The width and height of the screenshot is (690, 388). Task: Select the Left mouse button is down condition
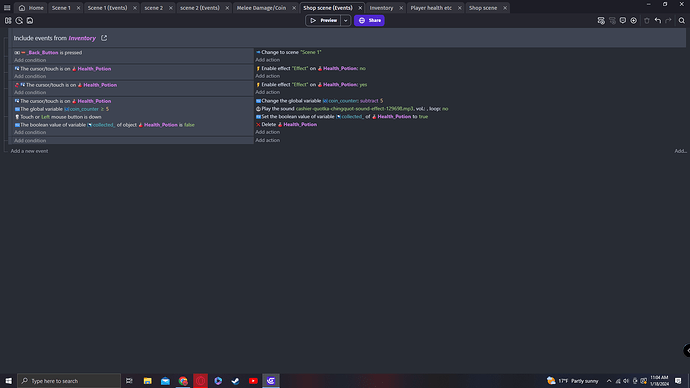click(x=58, y=117)
